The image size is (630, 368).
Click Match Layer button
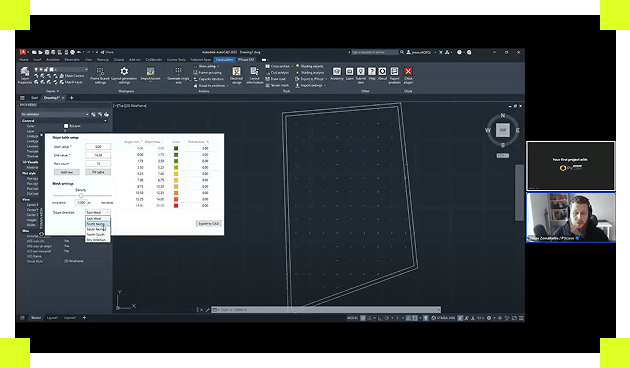[x=71, y=82]
